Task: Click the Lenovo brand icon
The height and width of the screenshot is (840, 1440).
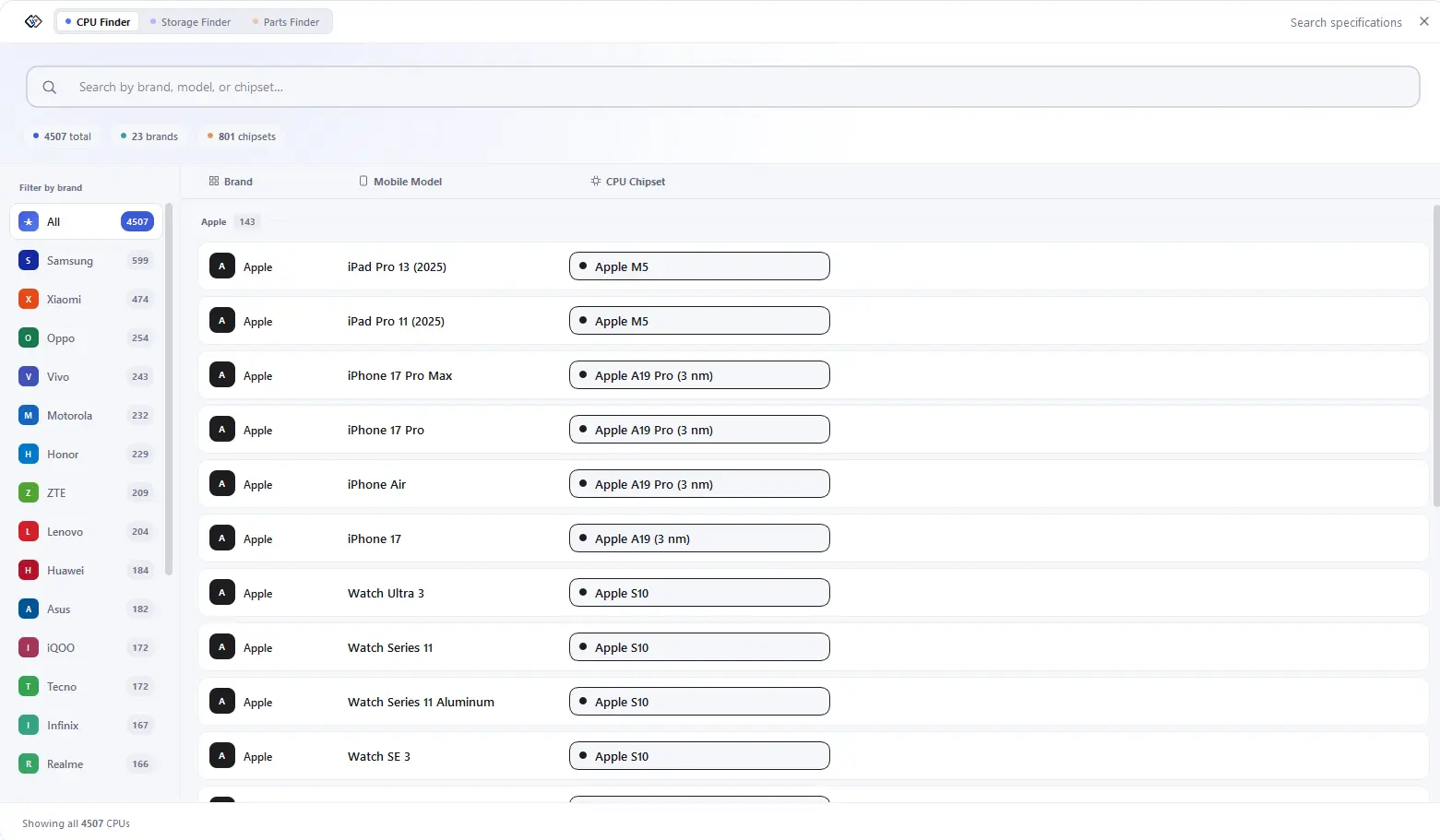Action: (29, 532)
